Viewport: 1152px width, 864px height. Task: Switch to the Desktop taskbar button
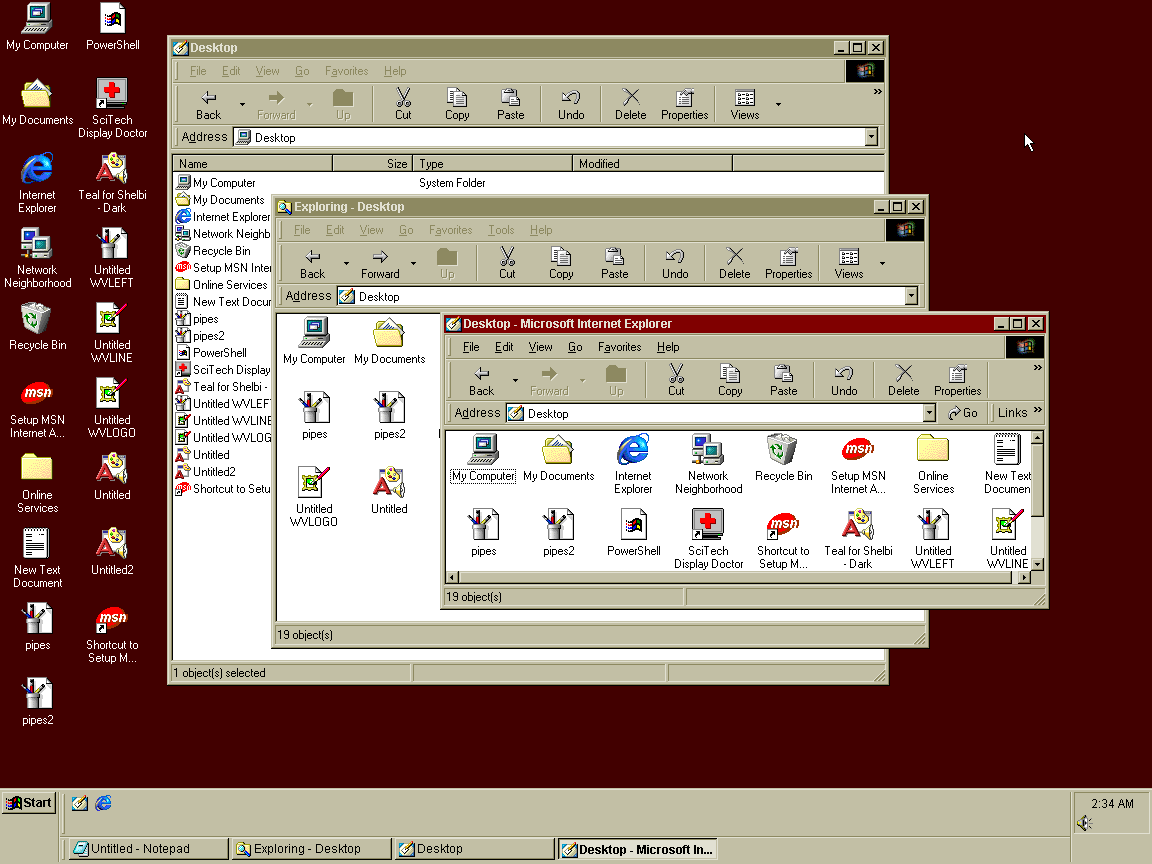475,849
